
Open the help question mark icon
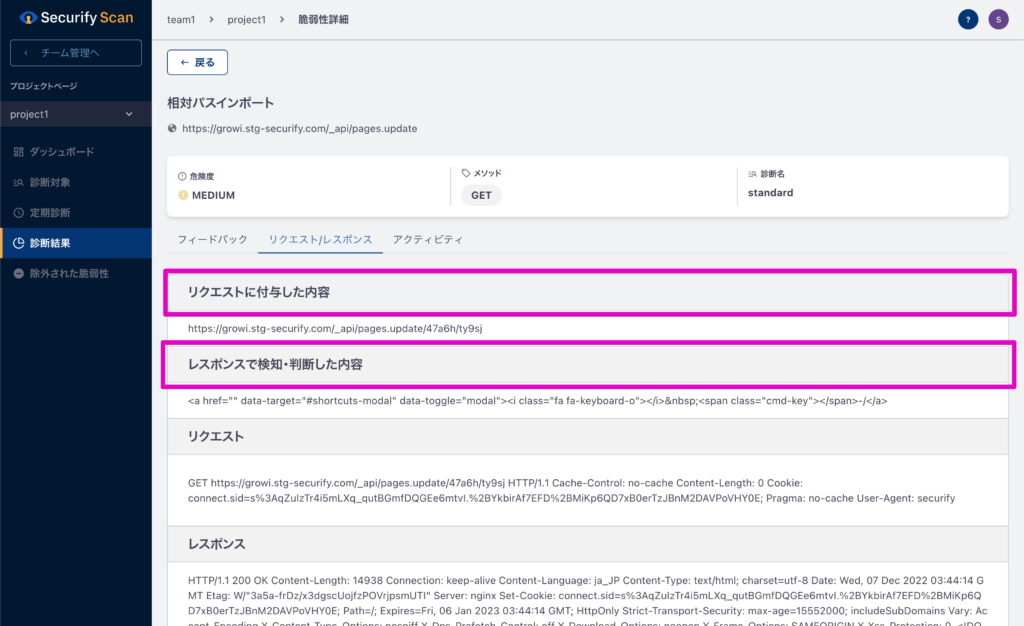968,20
